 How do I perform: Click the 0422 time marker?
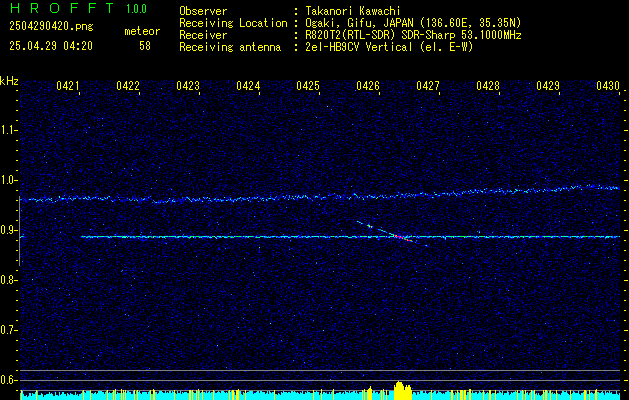point(128,86)
